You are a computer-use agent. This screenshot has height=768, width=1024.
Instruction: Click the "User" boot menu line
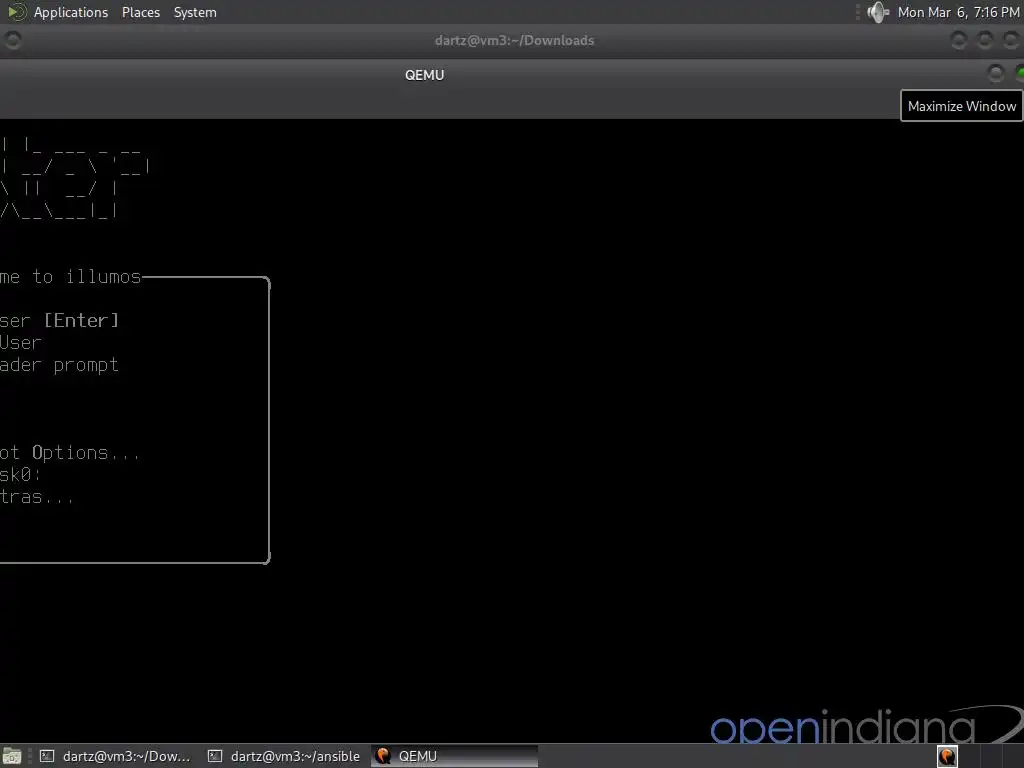click(20, 342)
